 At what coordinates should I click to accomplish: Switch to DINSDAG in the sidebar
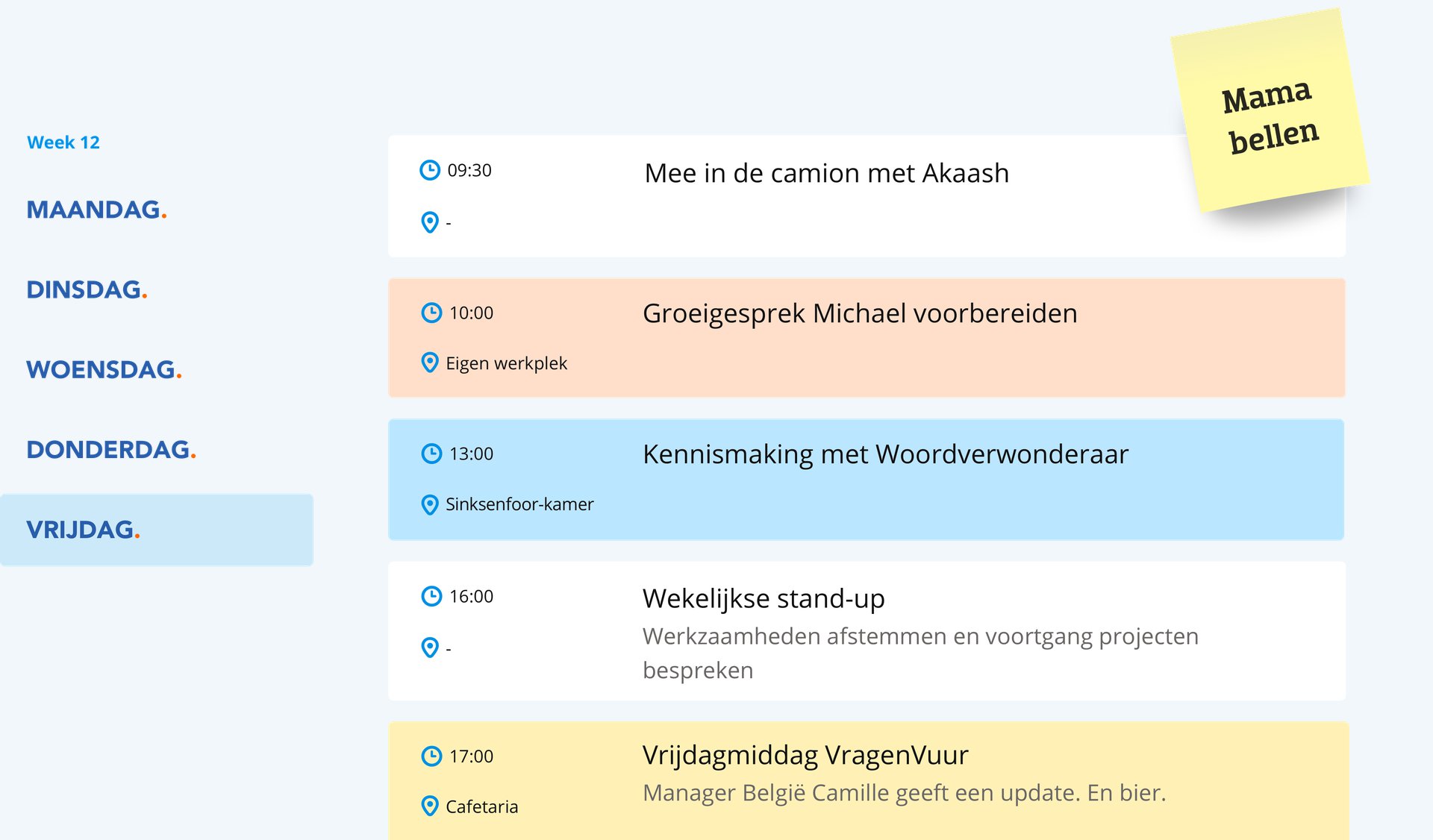click(87, 289)
